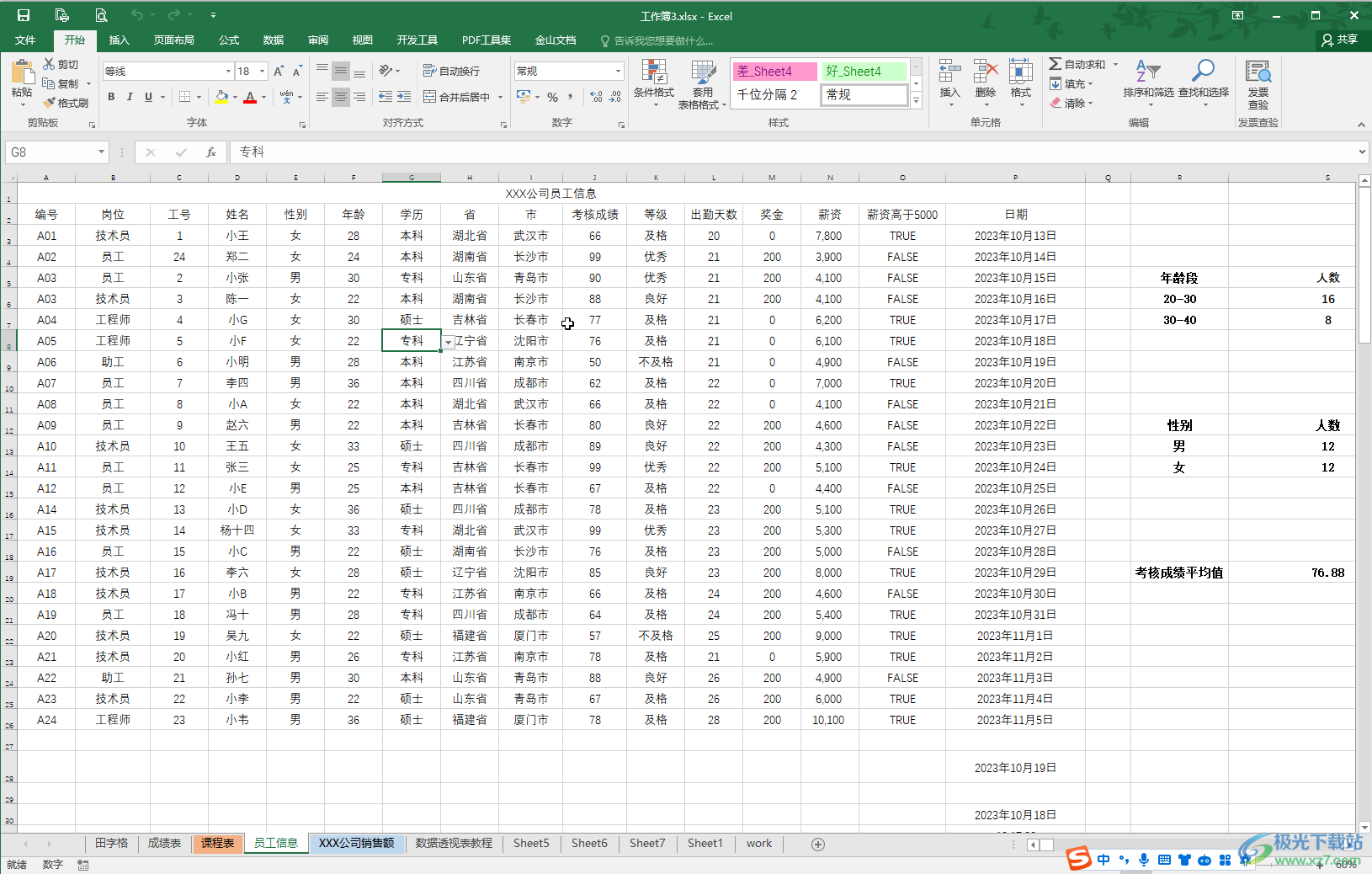
Task: Click AutoSum (自动求和) button
Action: point(1077,64)
